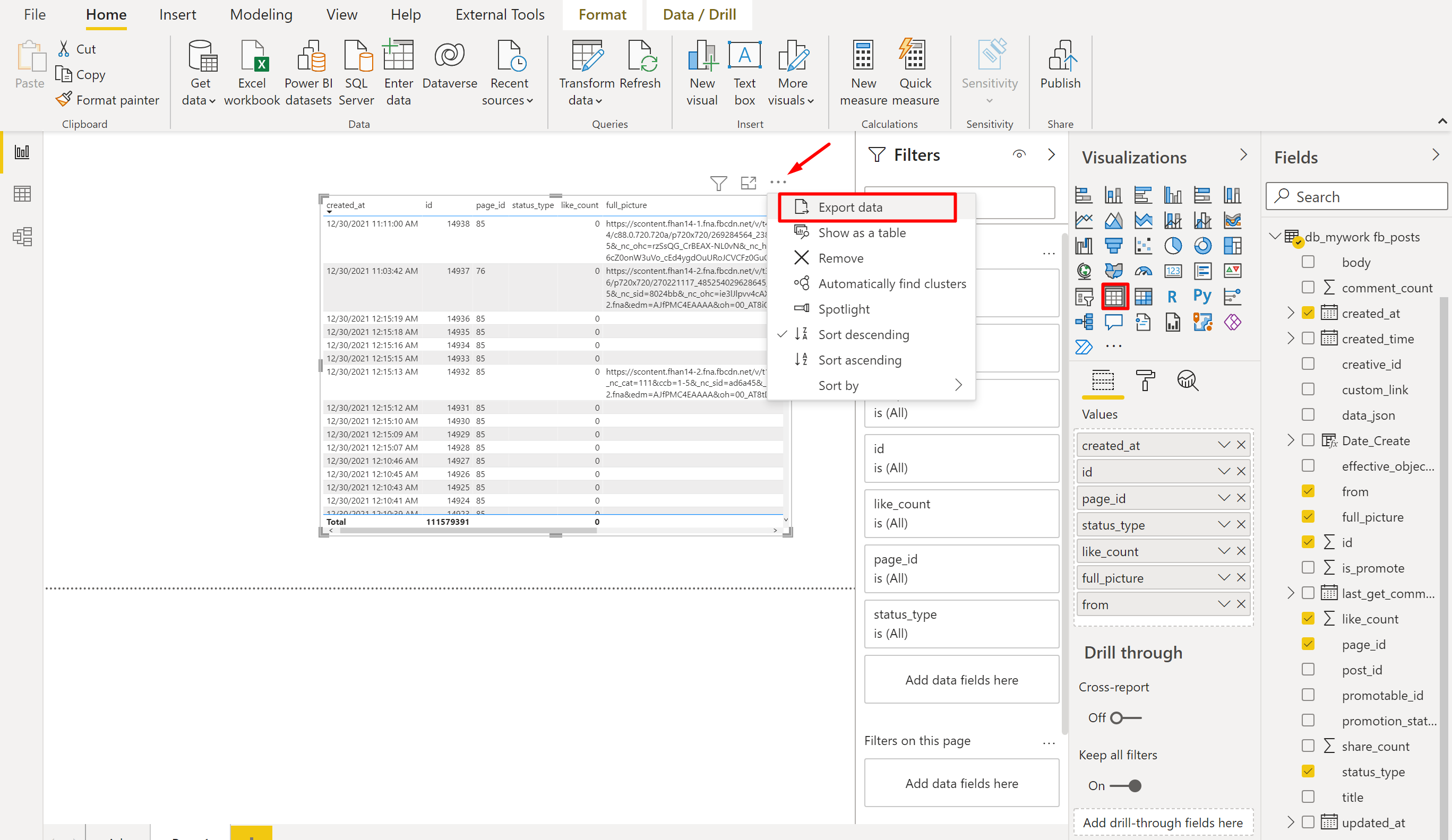The height and width of the screenshot is (840, 1452).
Task: Click the Fields Search box
Action: coord(1356,197)
